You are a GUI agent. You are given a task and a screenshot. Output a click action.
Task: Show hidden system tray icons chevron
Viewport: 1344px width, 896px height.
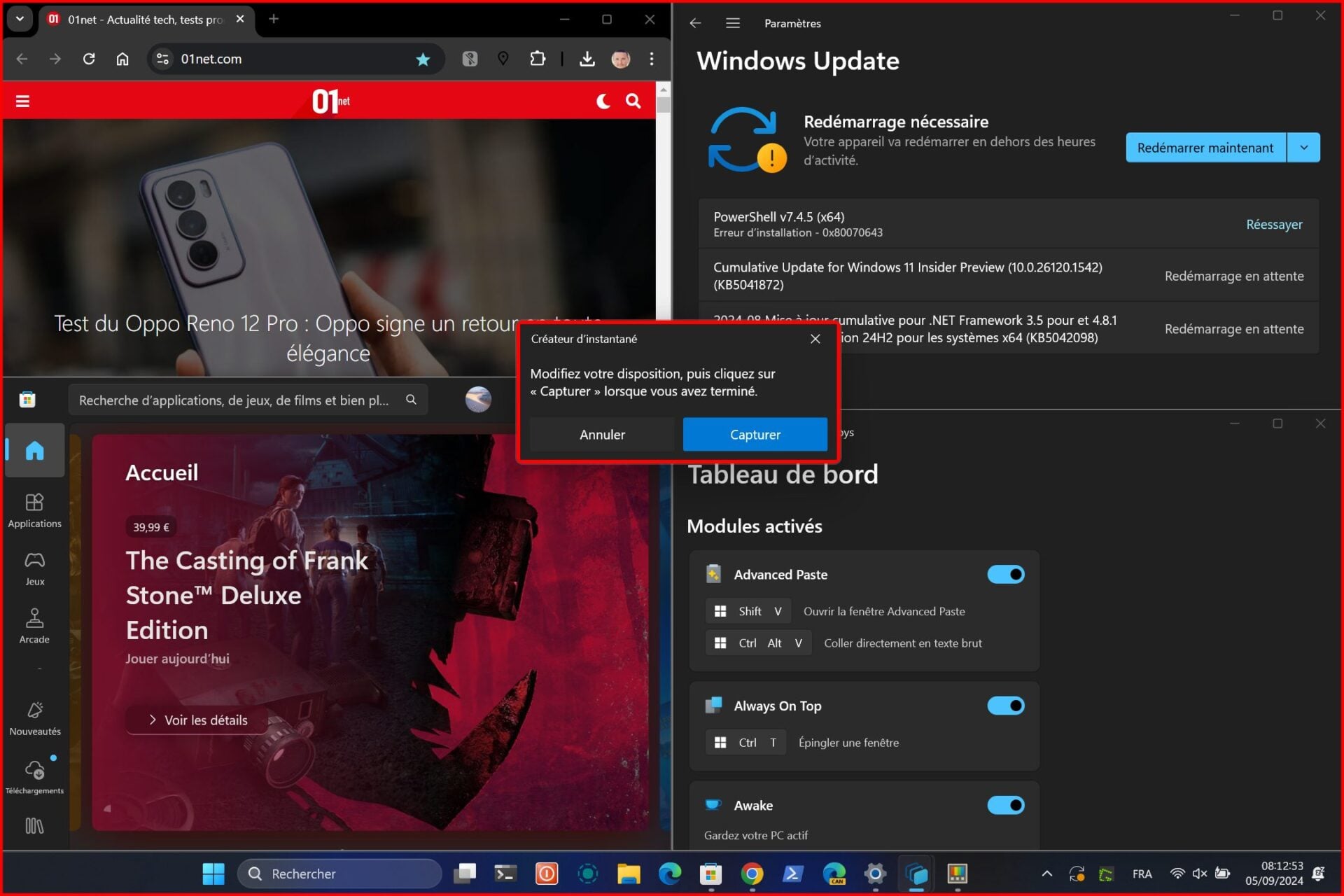[1046, 874]
